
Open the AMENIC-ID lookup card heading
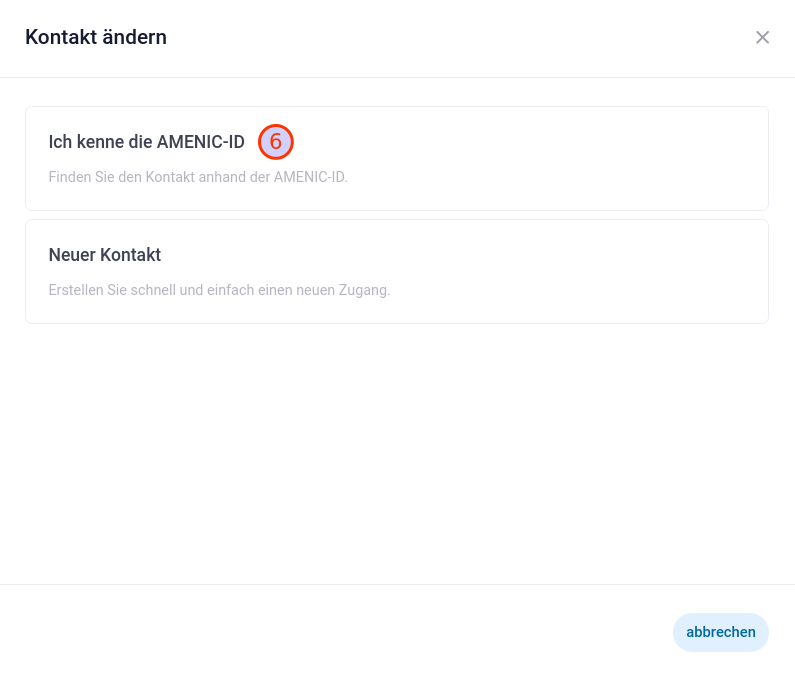[147, 142]
